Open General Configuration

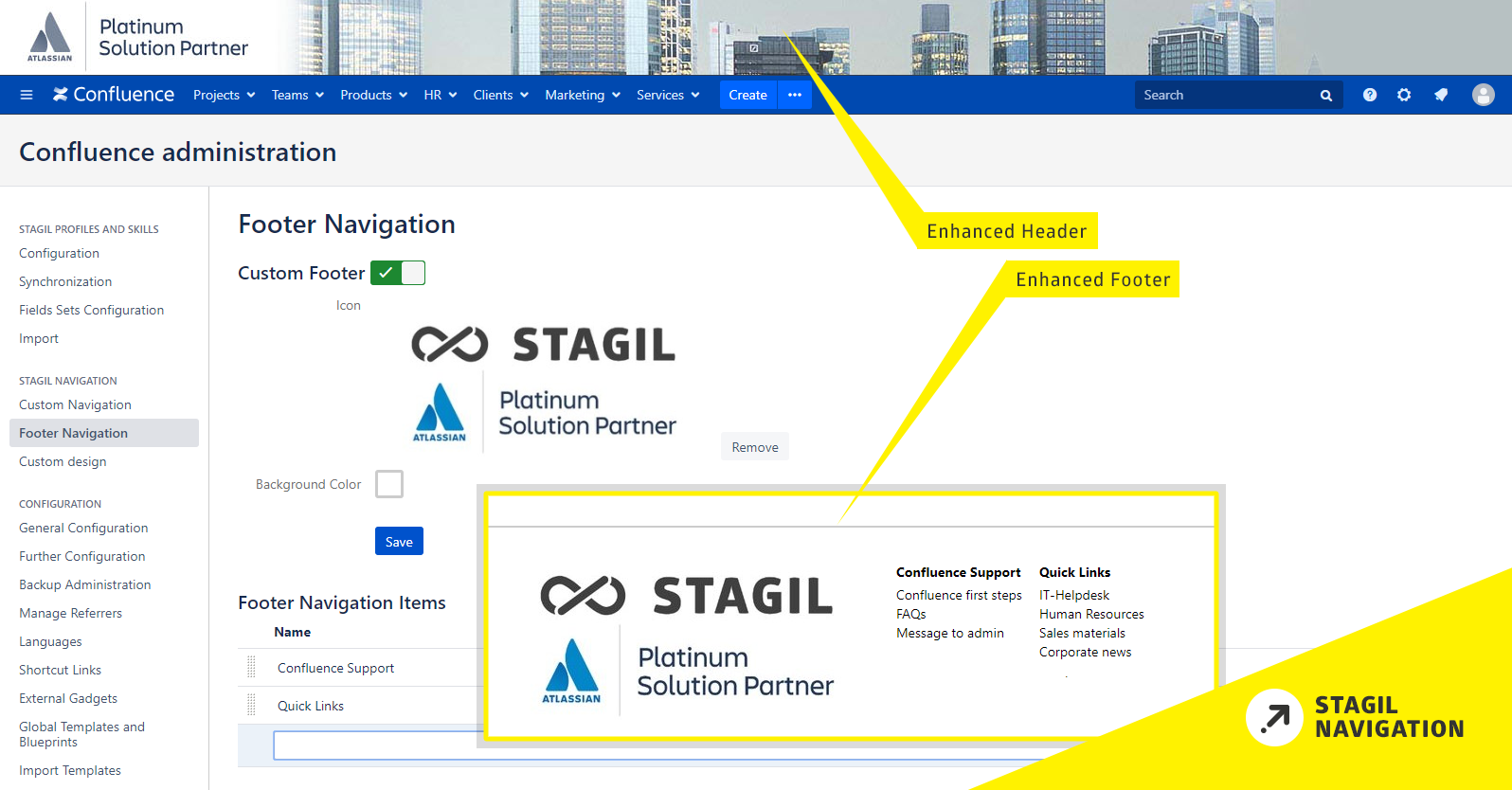point(83,528)
